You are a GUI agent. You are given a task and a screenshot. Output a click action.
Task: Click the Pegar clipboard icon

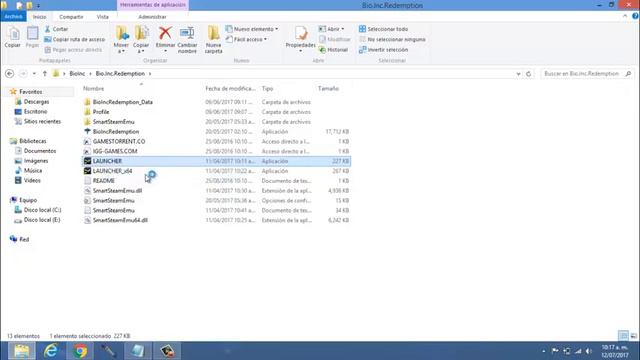pyautogui.click(x=32, y=37)
